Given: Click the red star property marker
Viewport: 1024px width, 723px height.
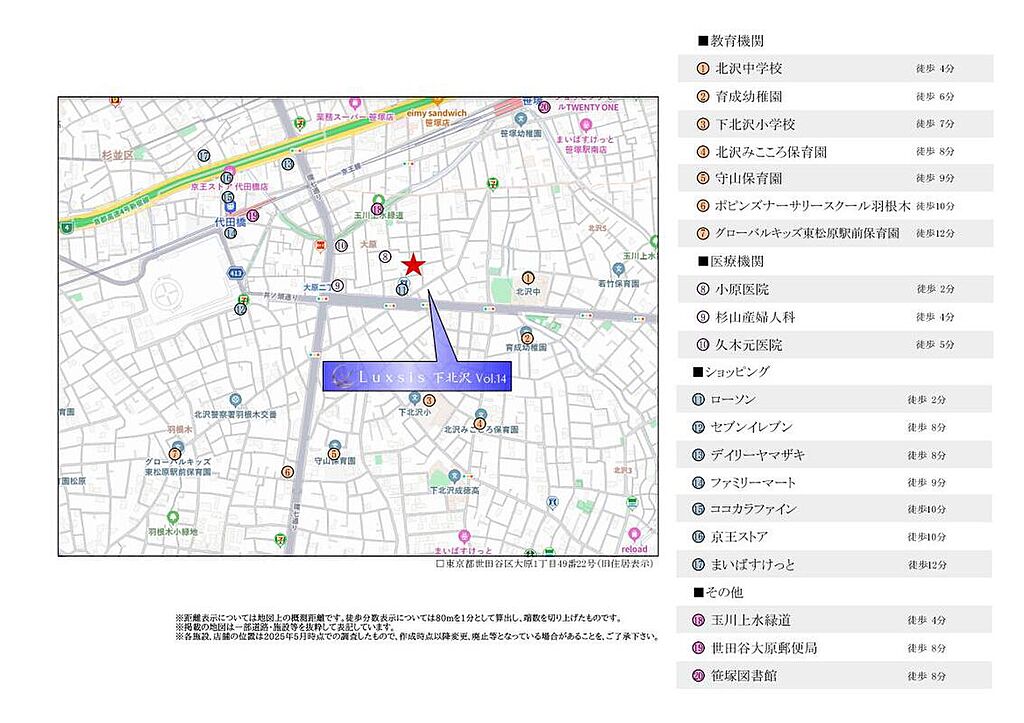Looking at the screenshot, I should (x=413, y=264).
